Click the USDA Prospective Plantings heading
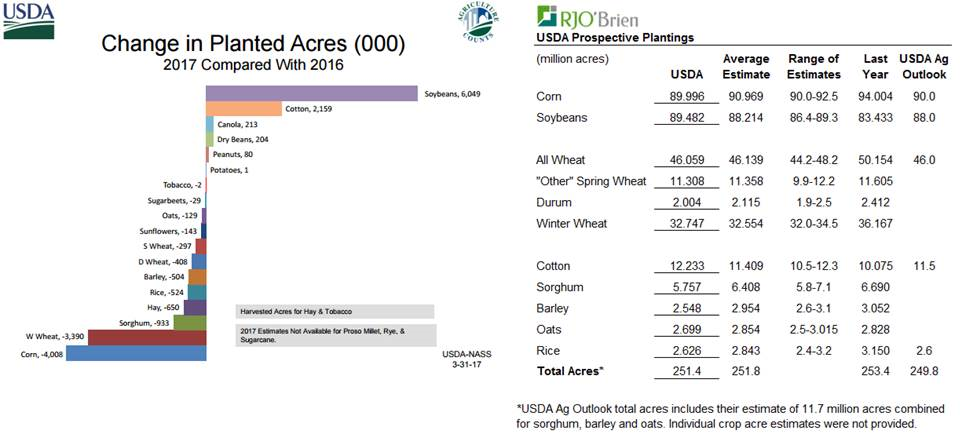The height and width of the screenshot is (445, 973). [x=615, y=37]
